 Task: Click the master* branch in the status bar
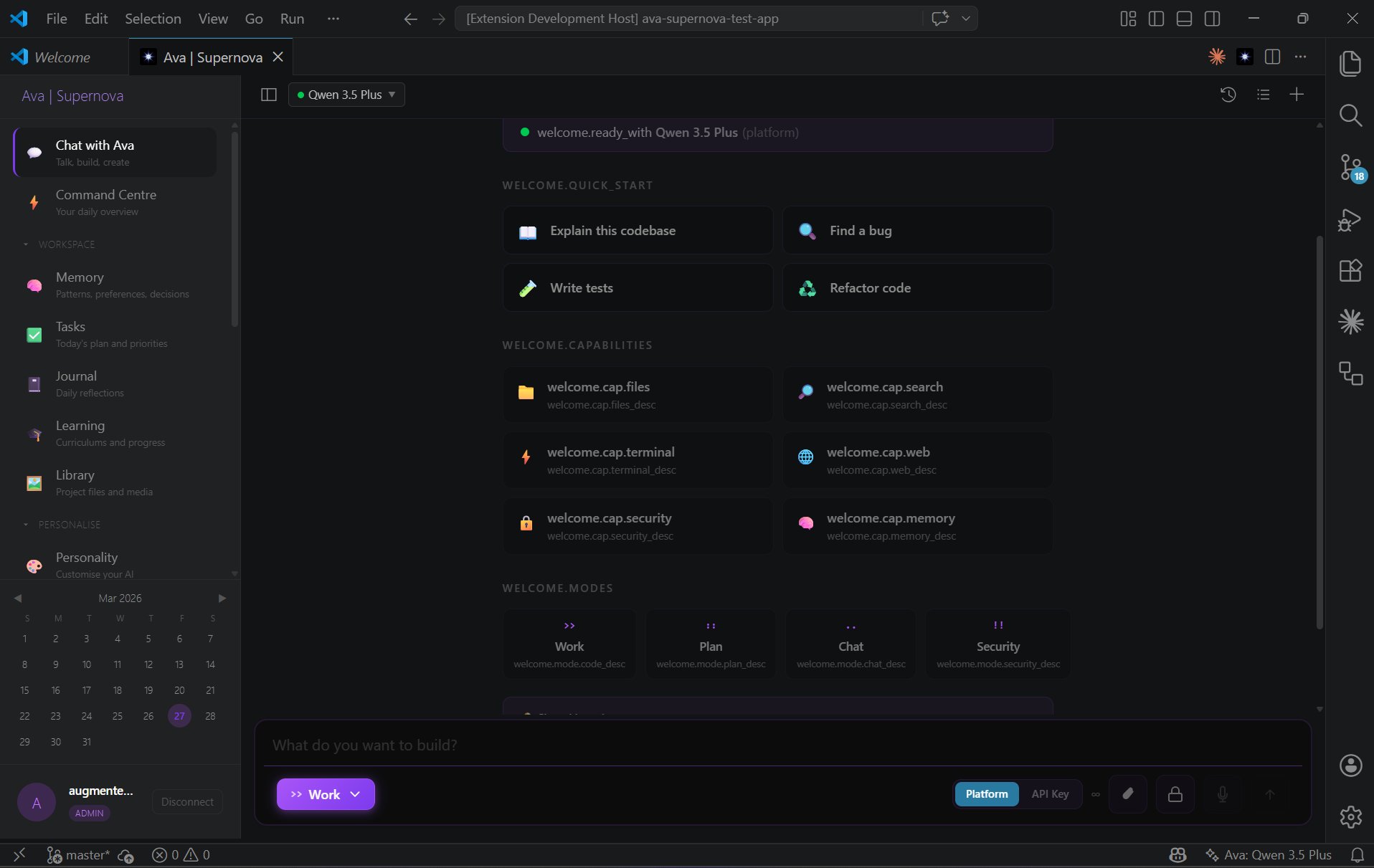[x=79, y=854]
